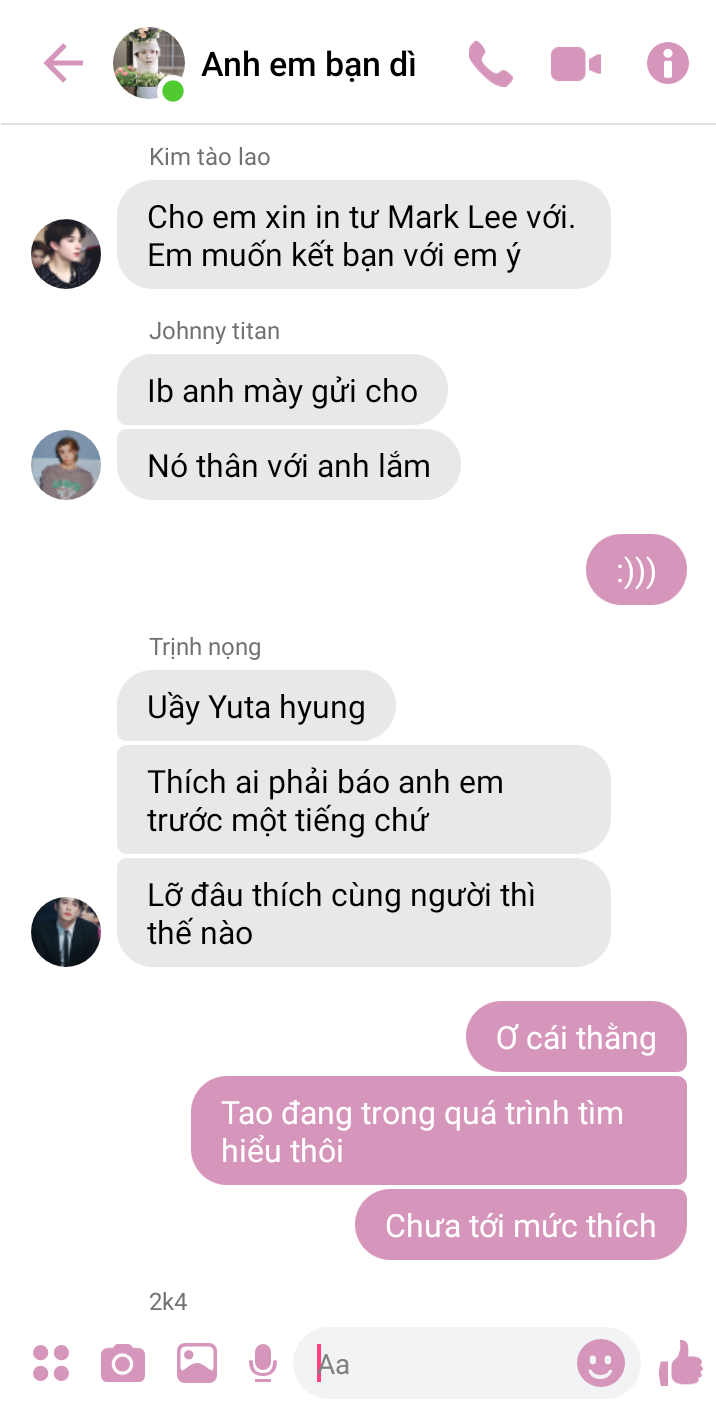Tap Kim tào lao's profile picture

click(x=66, y=254)
